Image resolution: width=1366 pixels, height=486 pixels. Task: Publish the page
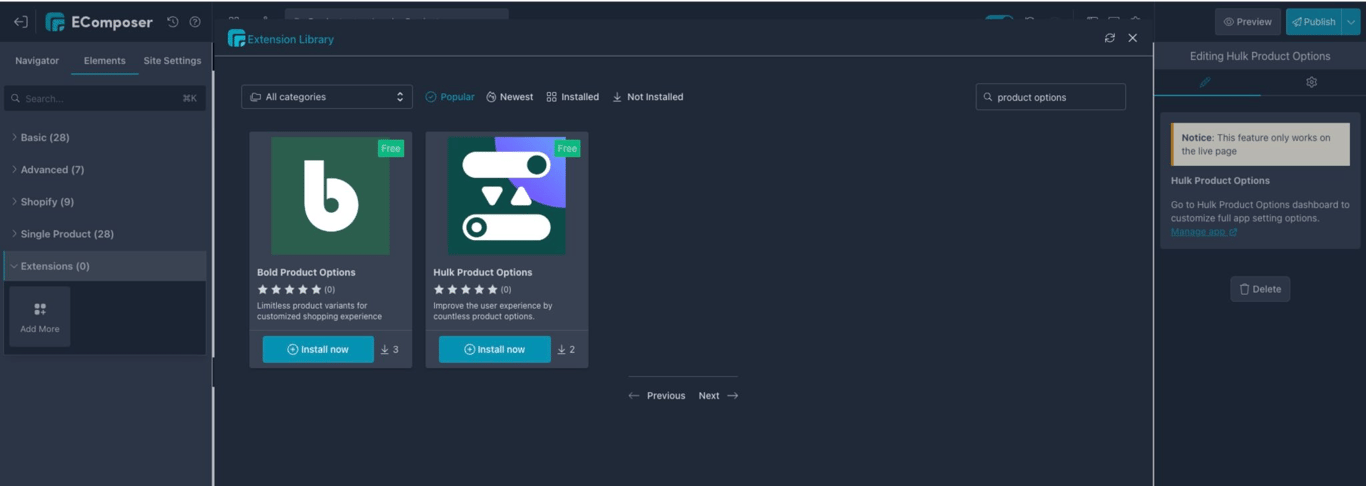click(x=1314, y=22)
